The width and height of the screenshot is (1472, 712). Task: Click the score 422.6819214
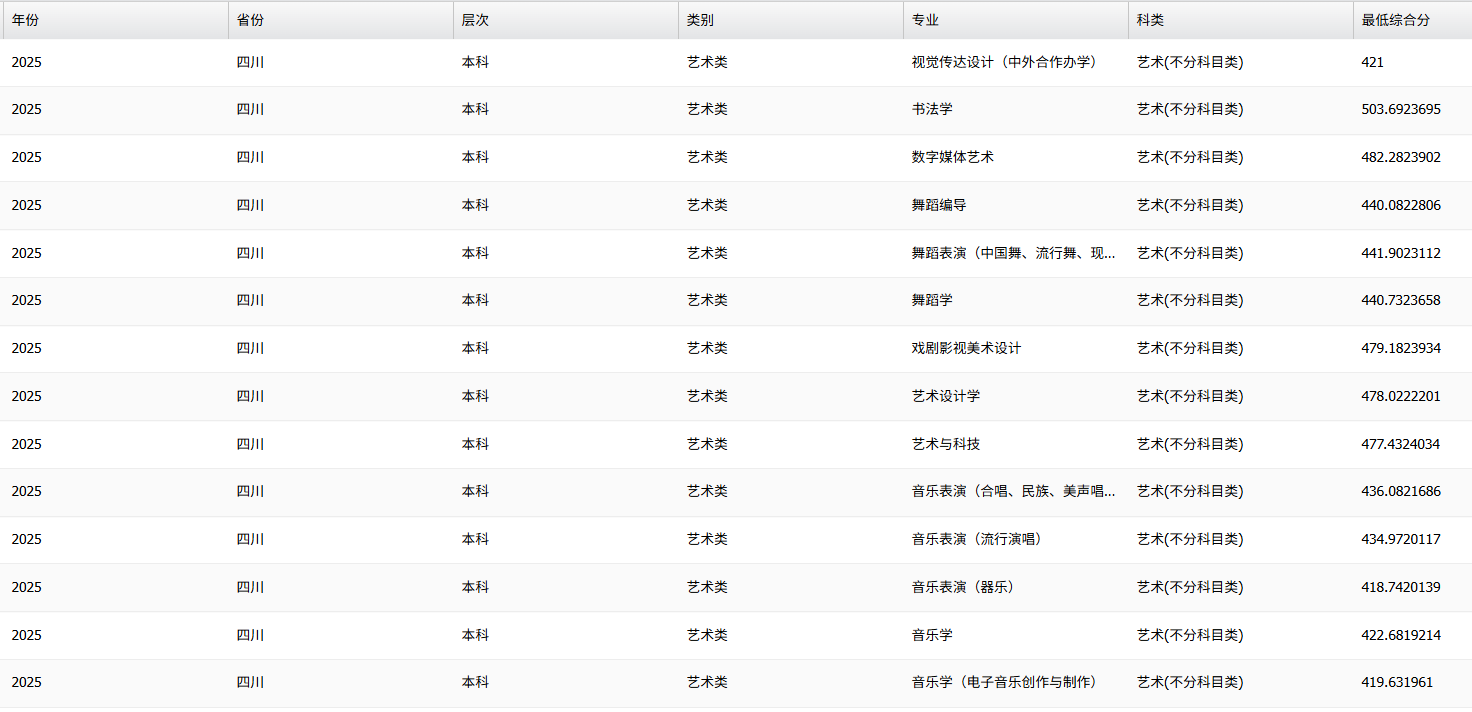pos(1401,635)
